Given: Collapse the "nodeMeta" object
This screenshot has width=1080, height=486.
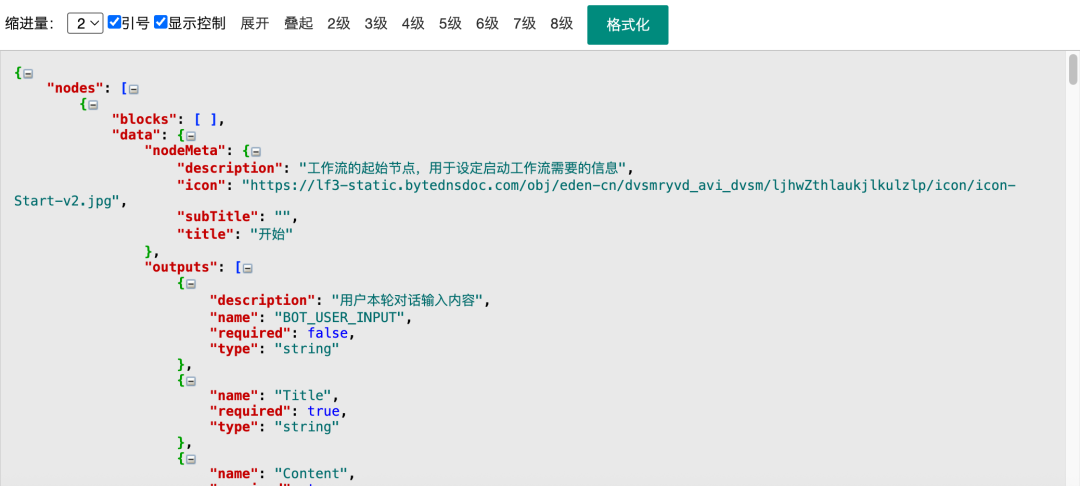Looking at the screenshot, I should click(x=256, y=151).
